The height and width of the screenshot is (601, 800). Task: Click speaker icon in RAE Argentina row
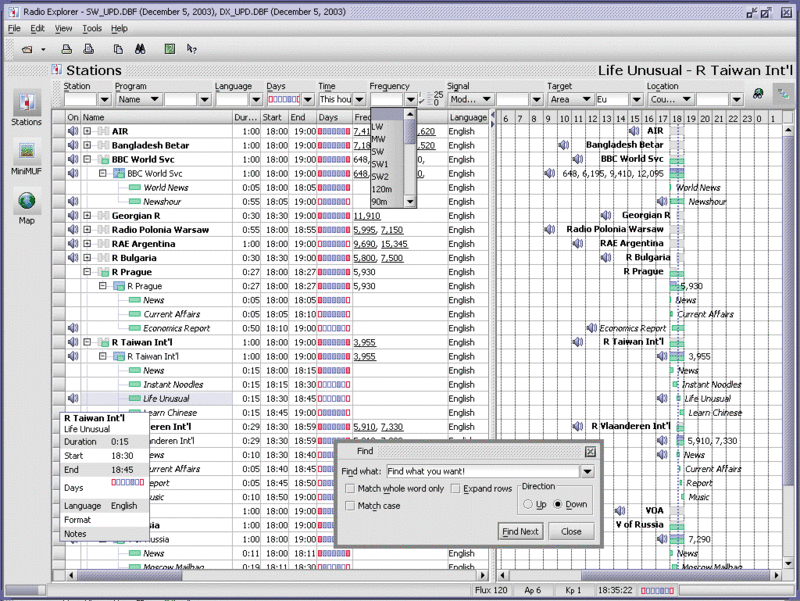click(73, 244)
